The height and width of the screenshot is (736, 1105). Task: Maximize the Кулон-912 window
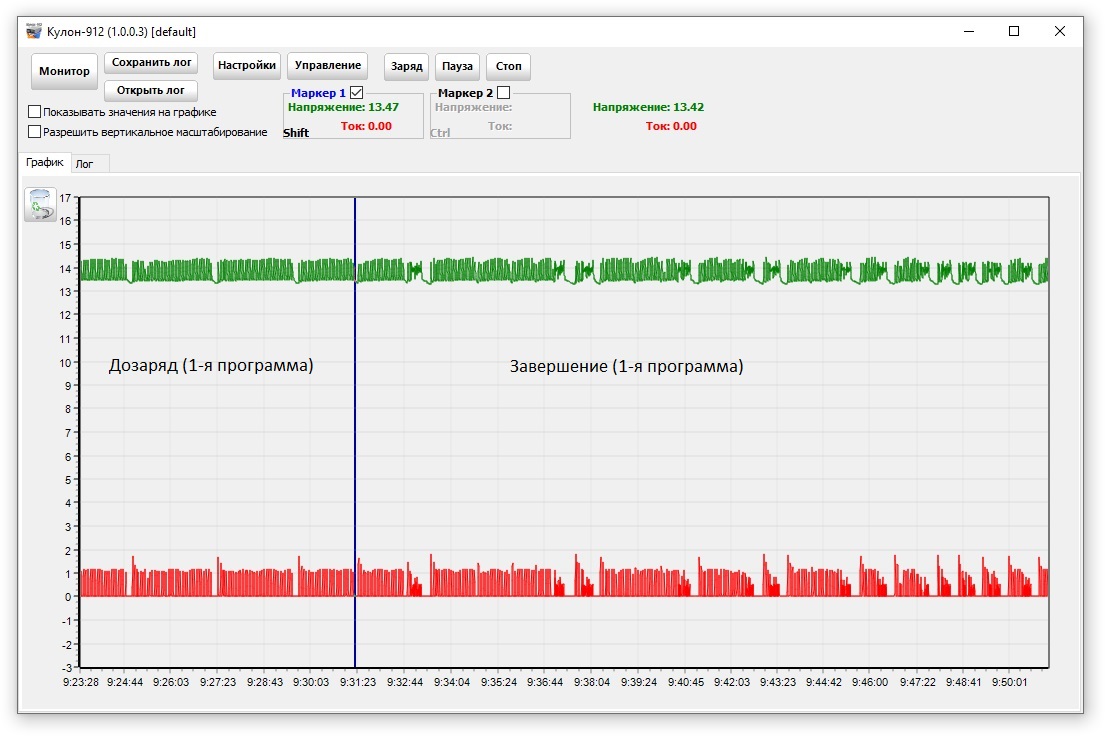(1014, 31)
